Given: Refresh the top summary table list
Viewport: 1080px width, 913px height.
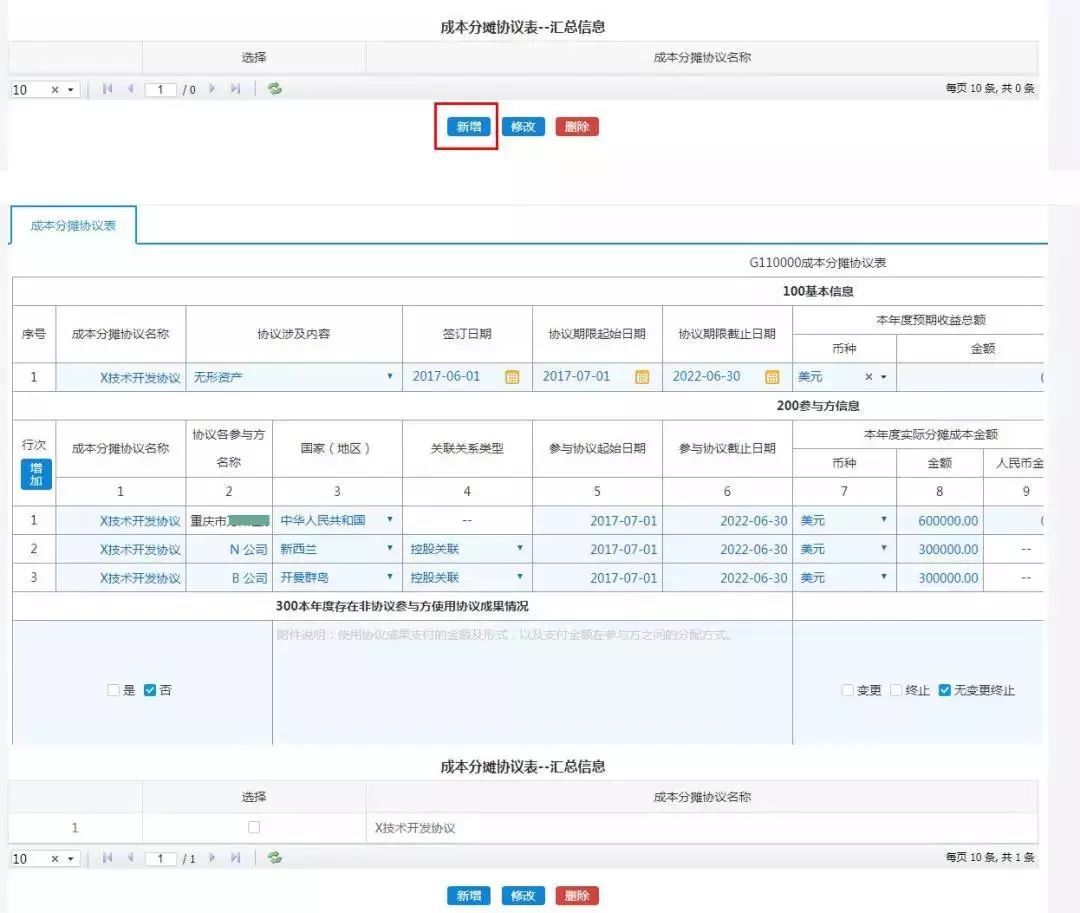Looking at the screenshot, I should (274, 89).
